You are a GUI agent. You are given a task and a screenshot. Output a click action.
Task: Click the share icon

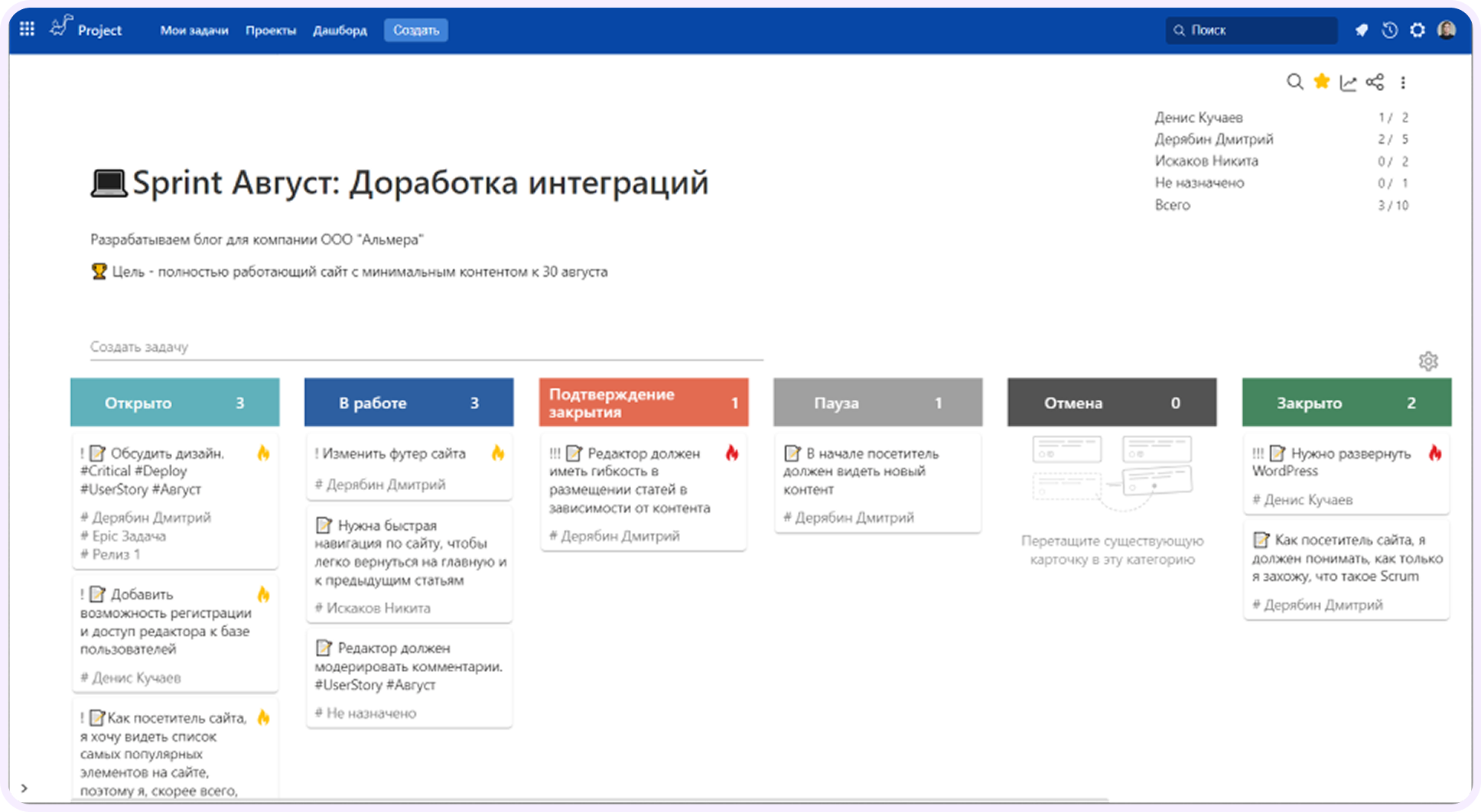click(1375, 82)
